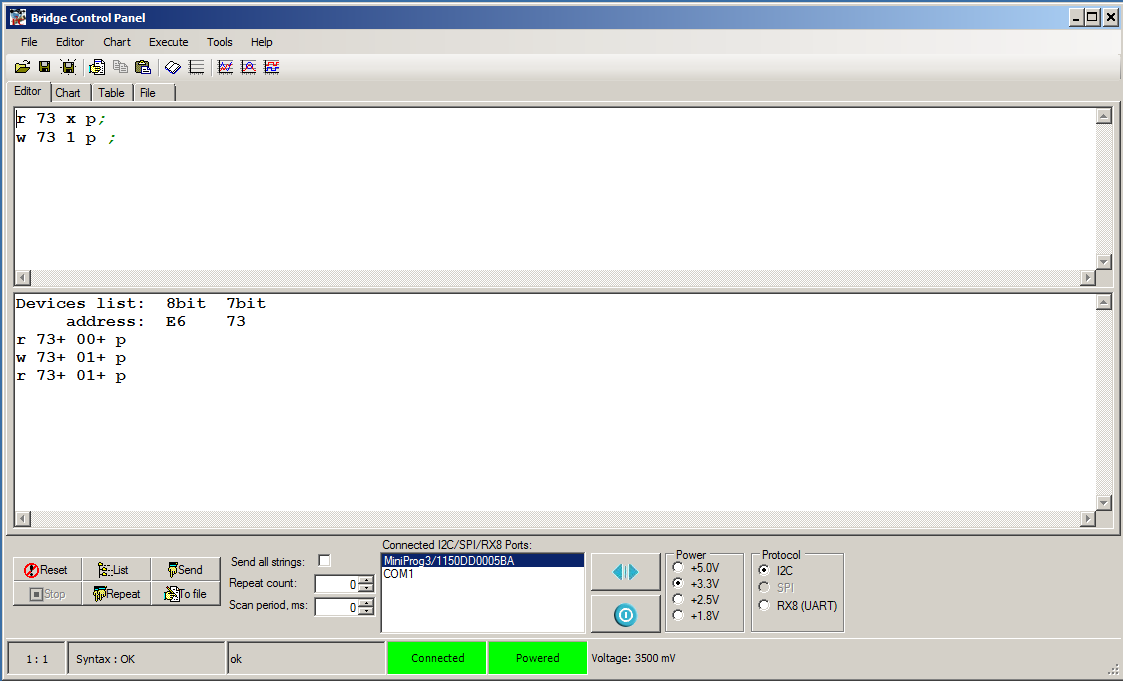Click the List button
This screenshot has height=681, width=1123.
point(116,570)
